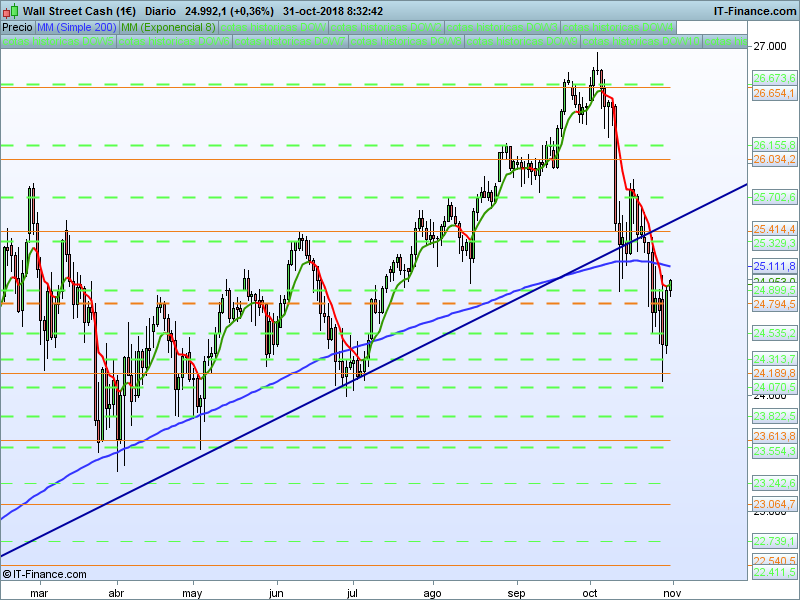
Task: Select the 24.189,8 orange price label
Action: (x=774, y=373)
